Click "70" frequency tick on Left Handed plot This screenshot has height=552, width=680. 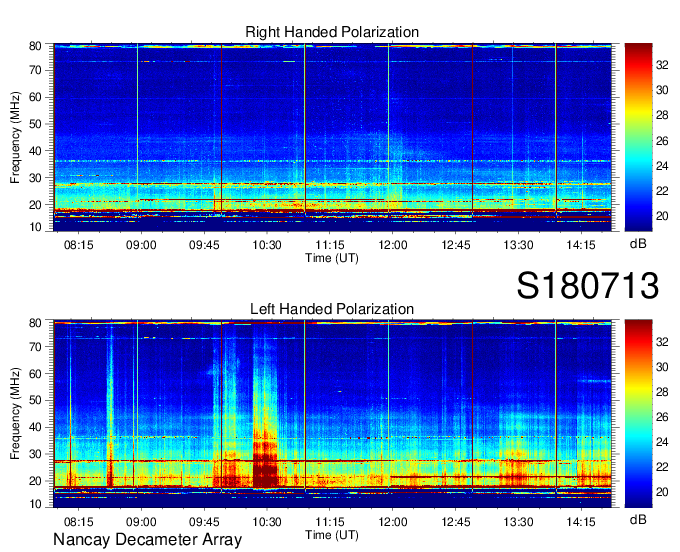pos(35,347)
